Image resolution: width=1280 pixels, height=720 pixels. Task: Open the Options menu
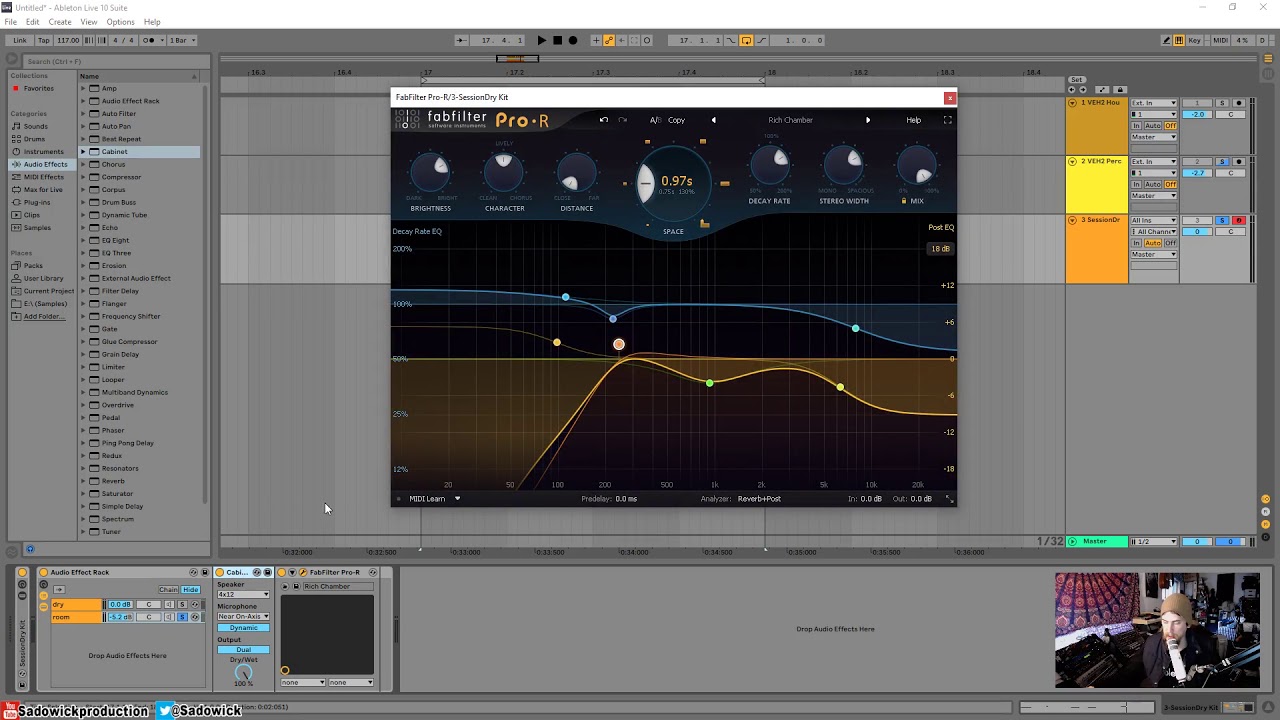120,22
